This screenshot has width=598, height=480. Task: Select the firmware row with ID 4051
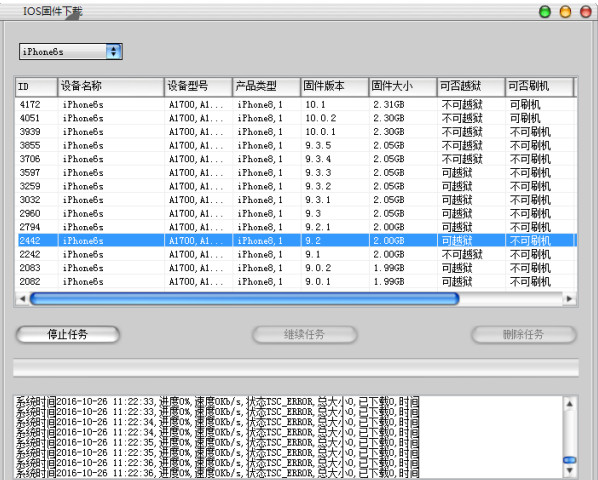pos(296,118)
